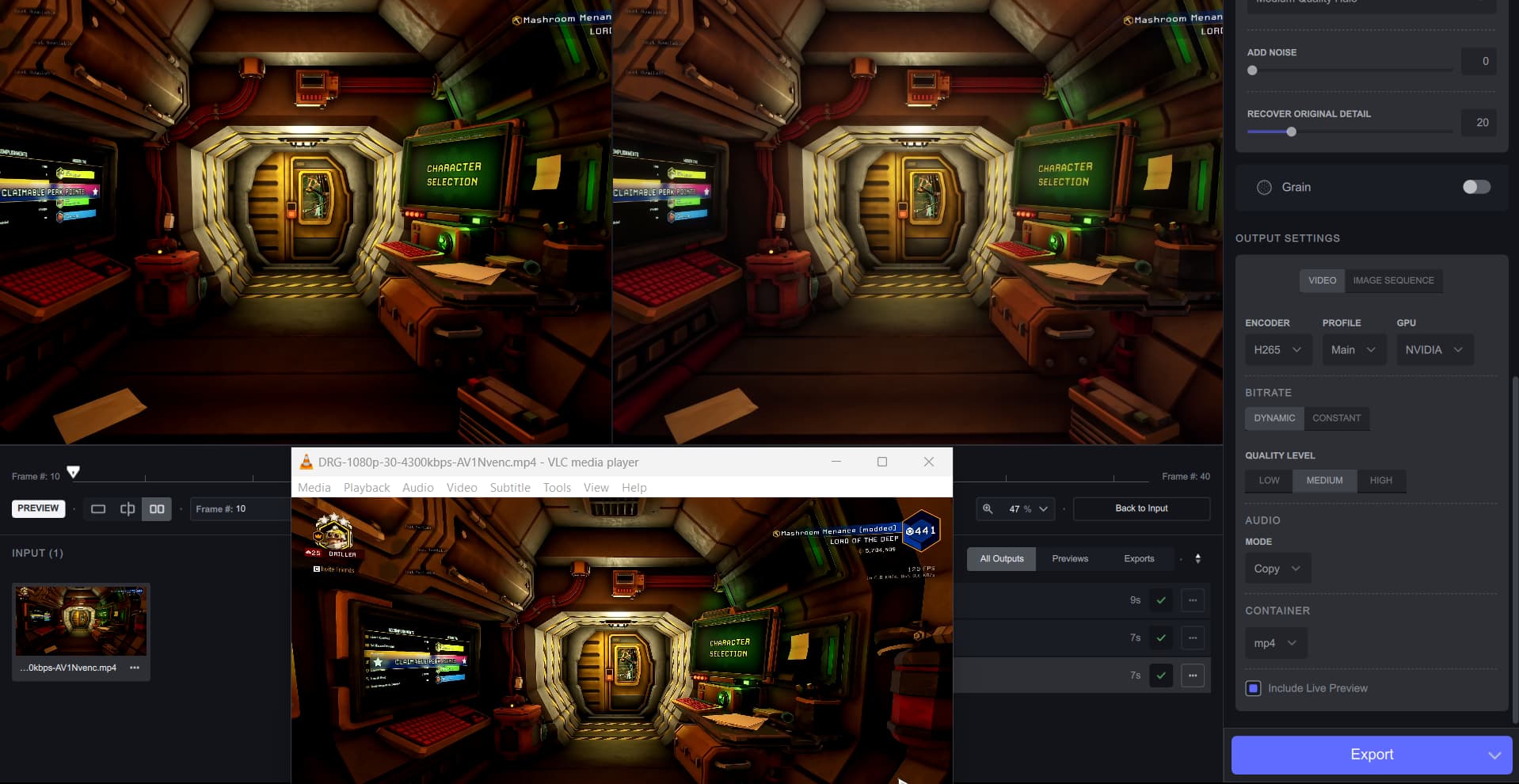Open the H265 encoder dropdown

[x=1277, y=350]
